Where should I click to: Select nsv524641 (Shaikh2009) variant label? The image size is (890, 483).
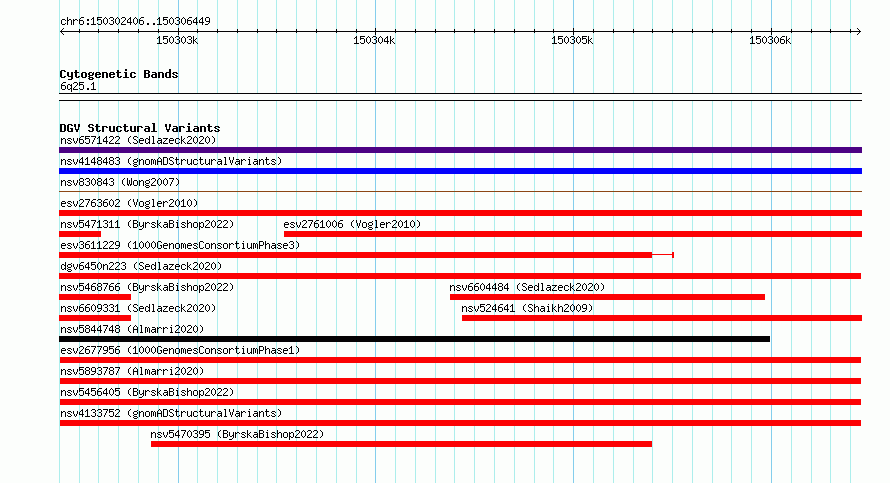click(527, 308)
